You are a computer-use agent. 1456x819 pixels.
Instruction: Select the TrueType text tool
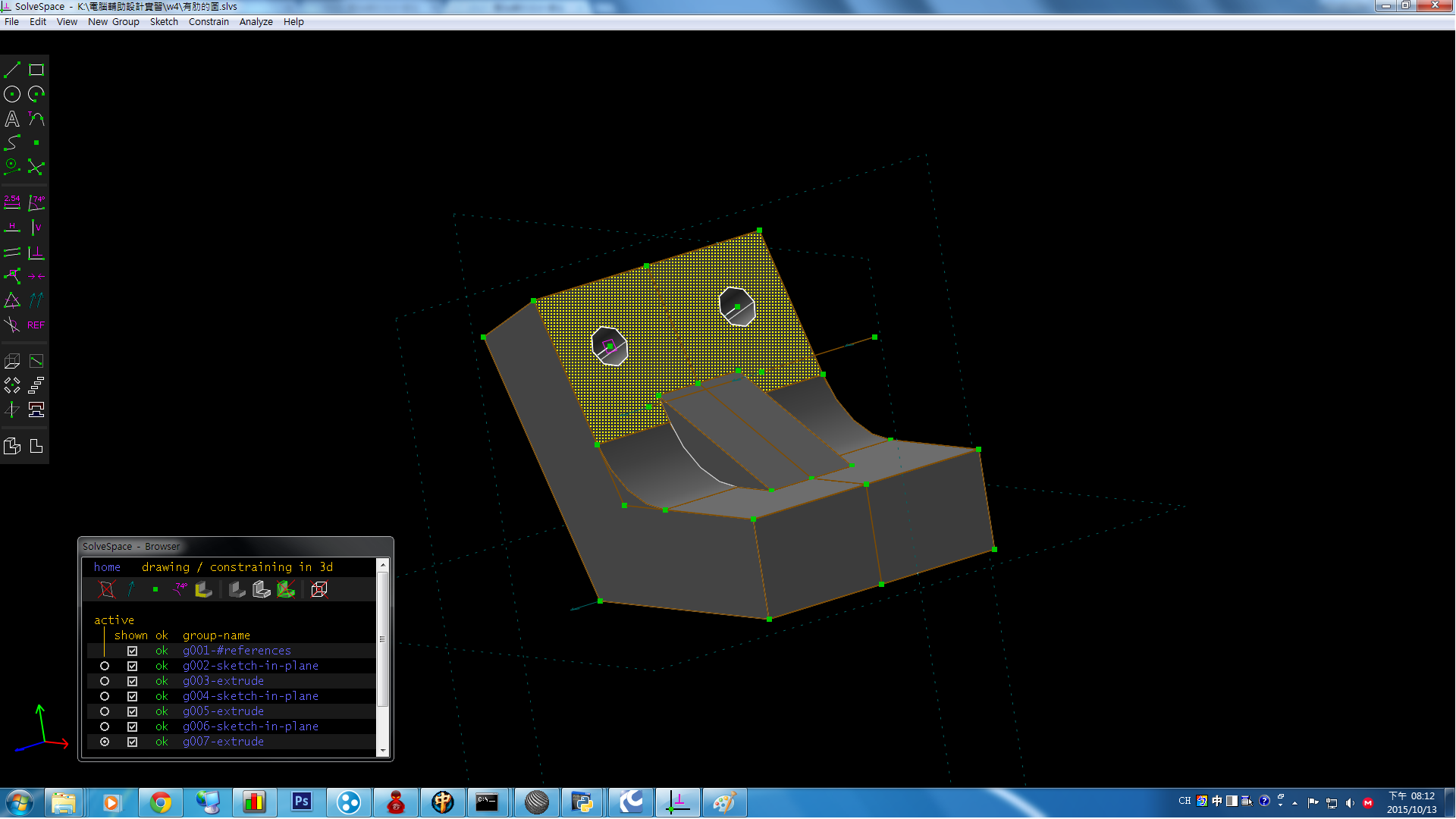point(12,119)
